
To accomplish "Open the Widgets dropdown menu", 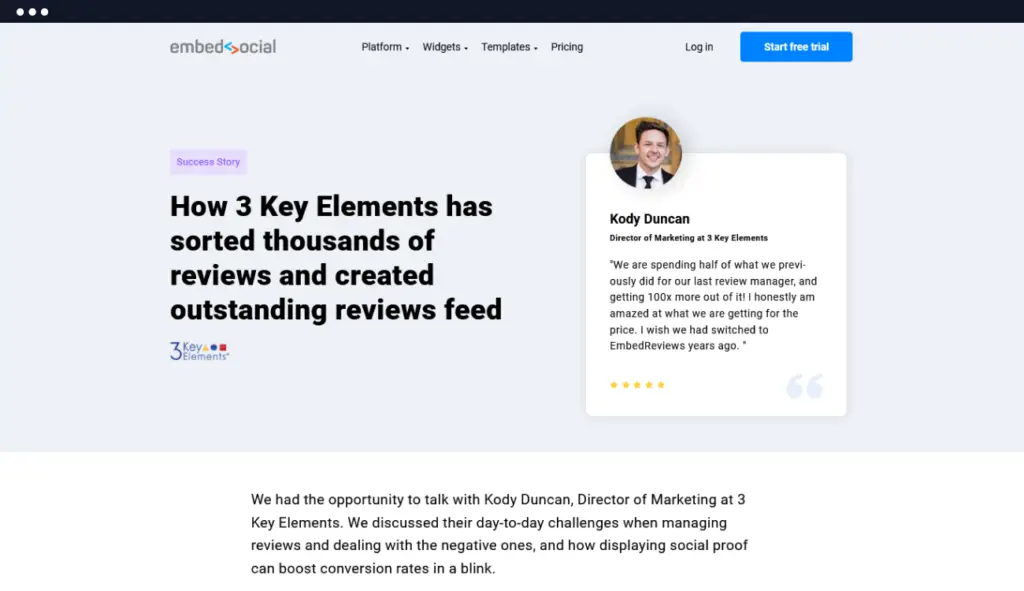I will click(x=443, y=46).
